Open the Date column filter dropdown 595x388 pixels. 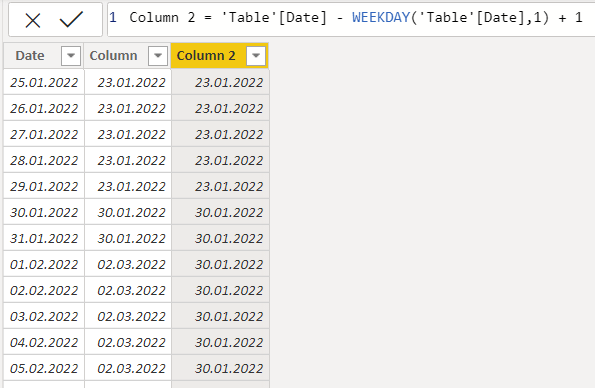click(x=71, y=56)
